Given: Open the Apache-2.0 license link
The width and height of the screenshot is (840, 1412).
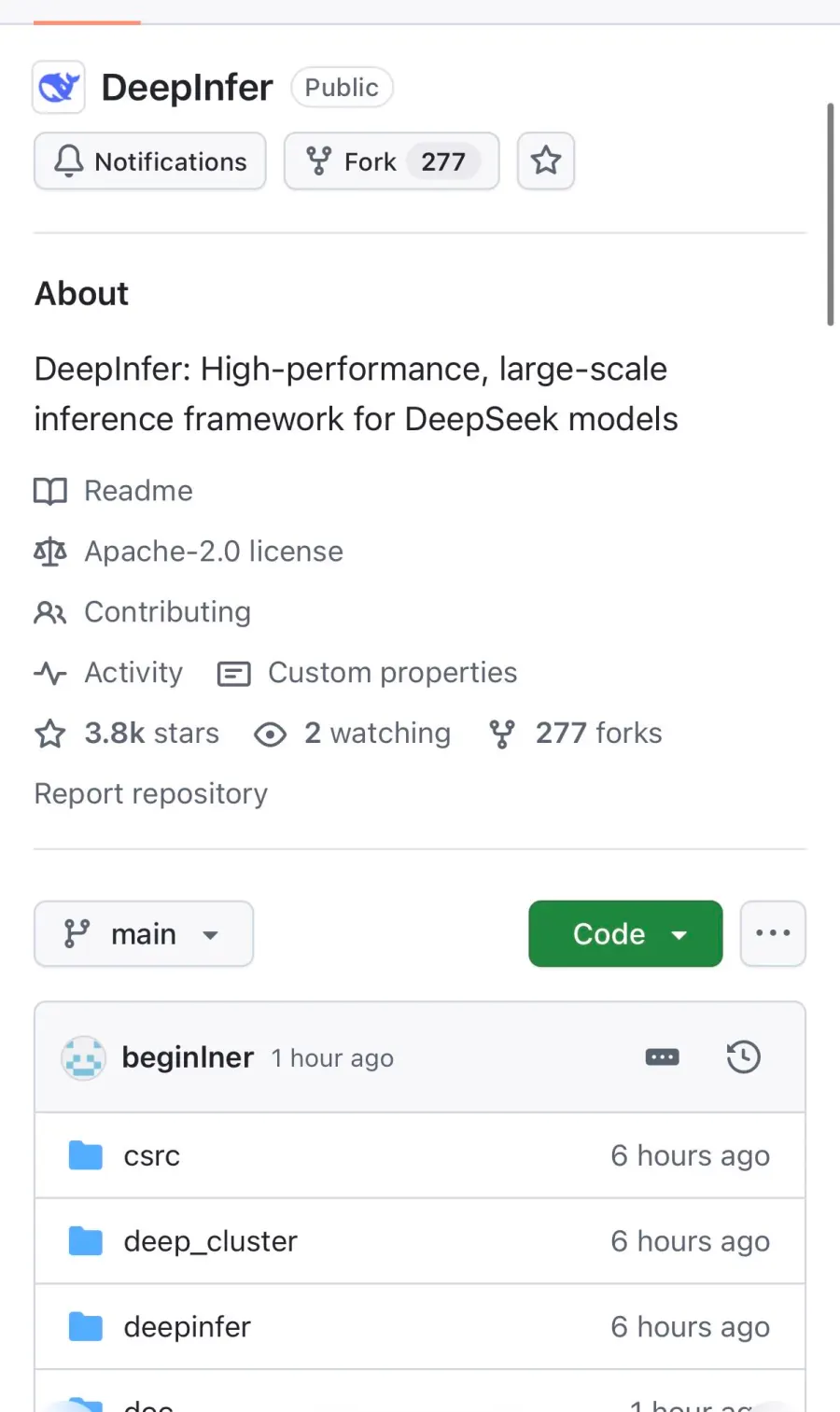Looking at the screenshot, I should click(x=214, y=552).
